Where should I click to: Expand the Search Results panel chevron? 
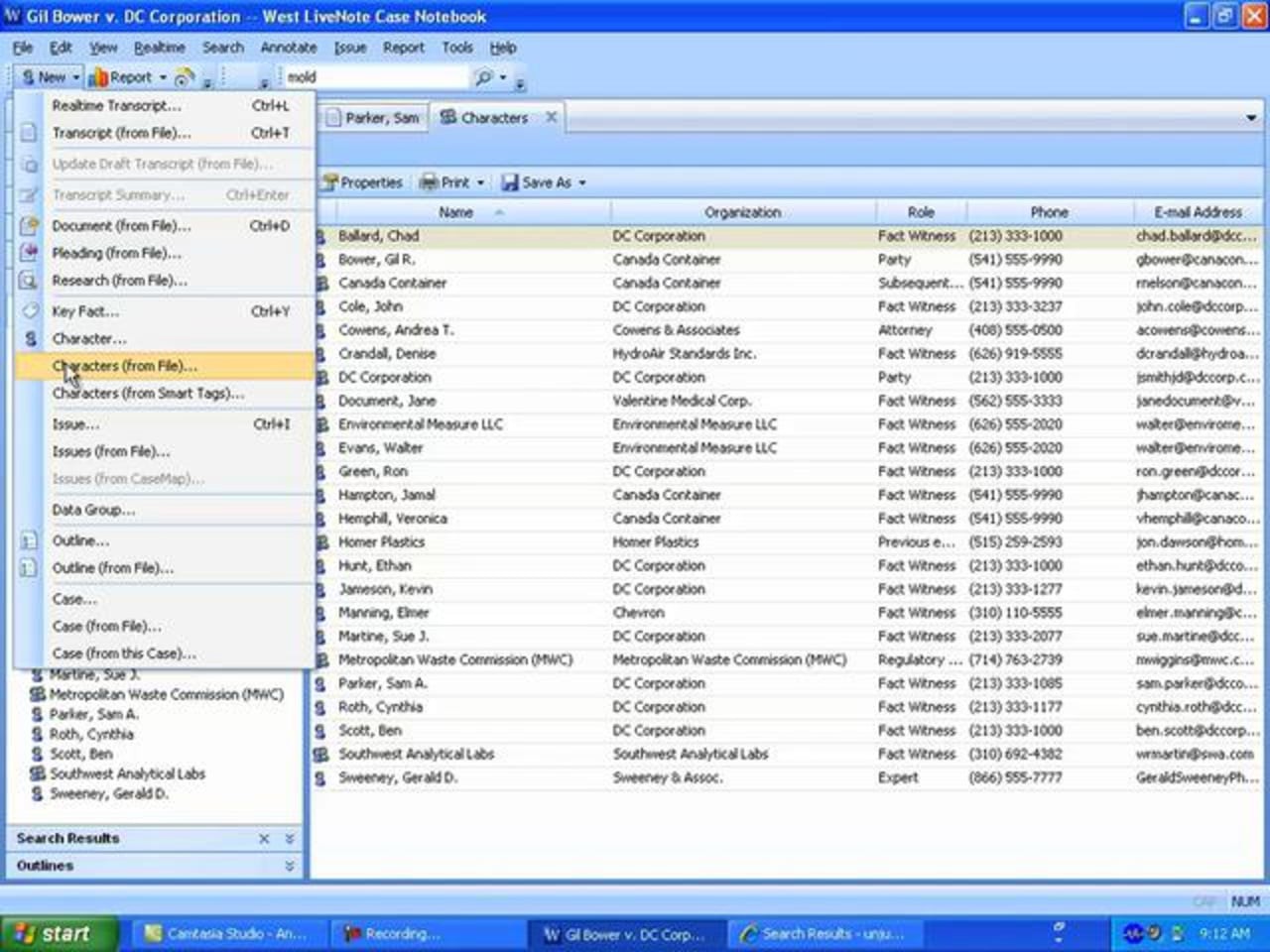click(x=290, y=839)
